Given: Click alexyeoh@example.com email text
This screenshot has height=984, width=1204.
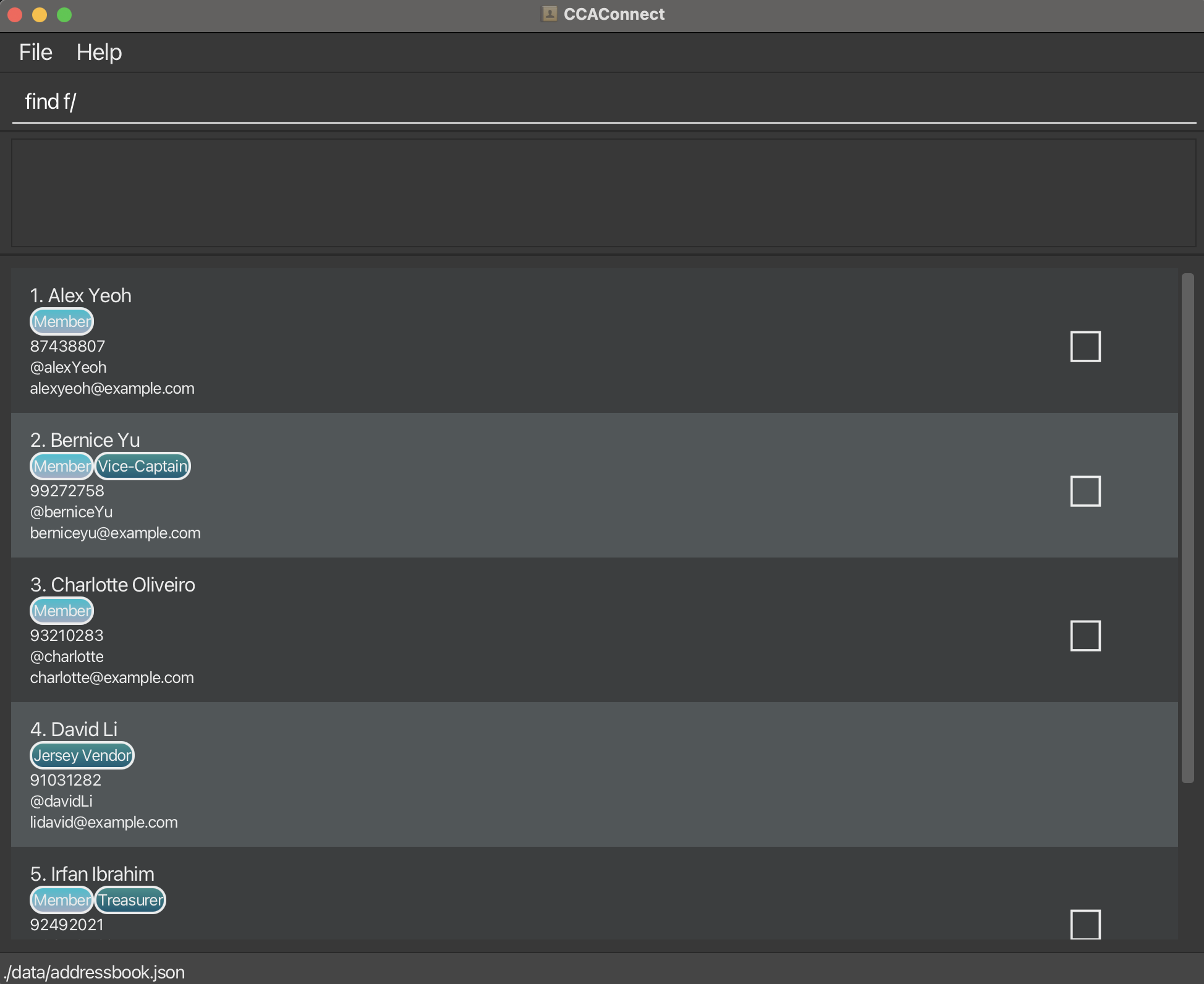Looking at the screenshot, I should tap(112, 388).
